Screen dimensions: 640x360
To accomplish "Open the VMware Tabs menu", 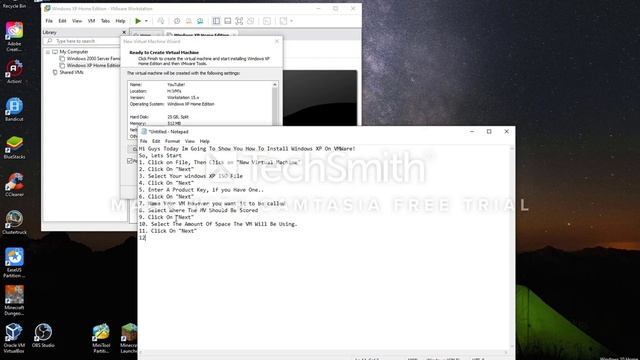I will (105, 21).
